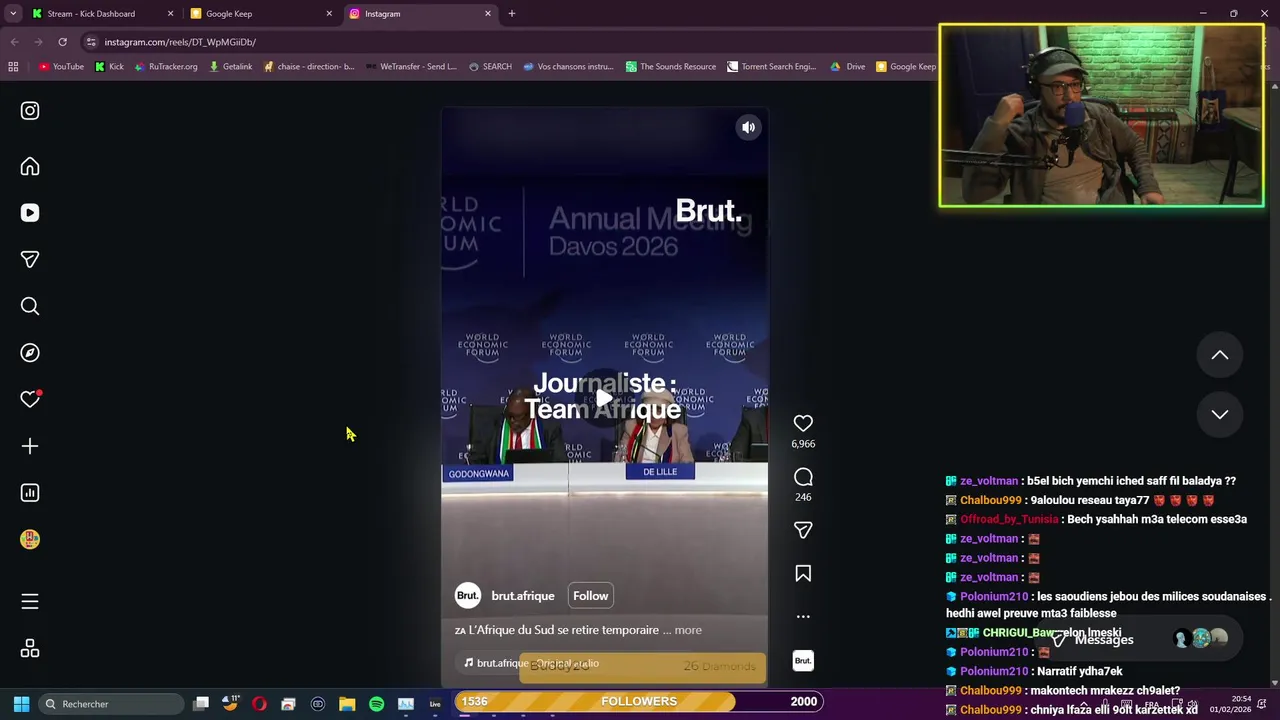Toggle the reel audio speaker button

748,127
